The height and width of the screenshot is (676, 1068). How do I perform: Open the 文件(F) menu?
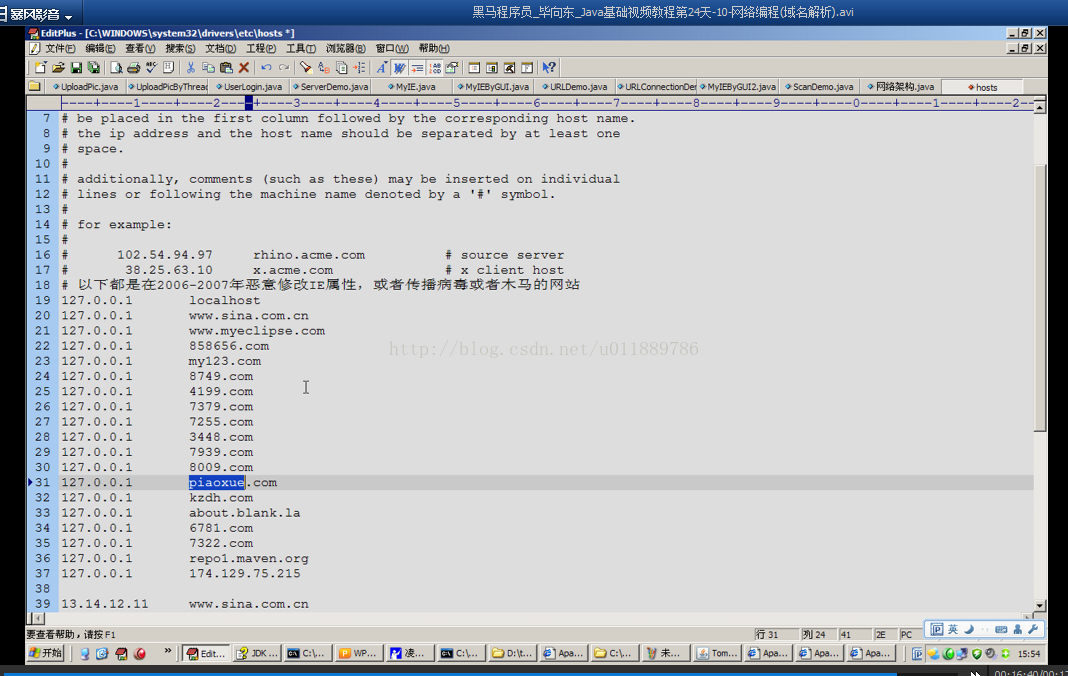pos(59,48)
